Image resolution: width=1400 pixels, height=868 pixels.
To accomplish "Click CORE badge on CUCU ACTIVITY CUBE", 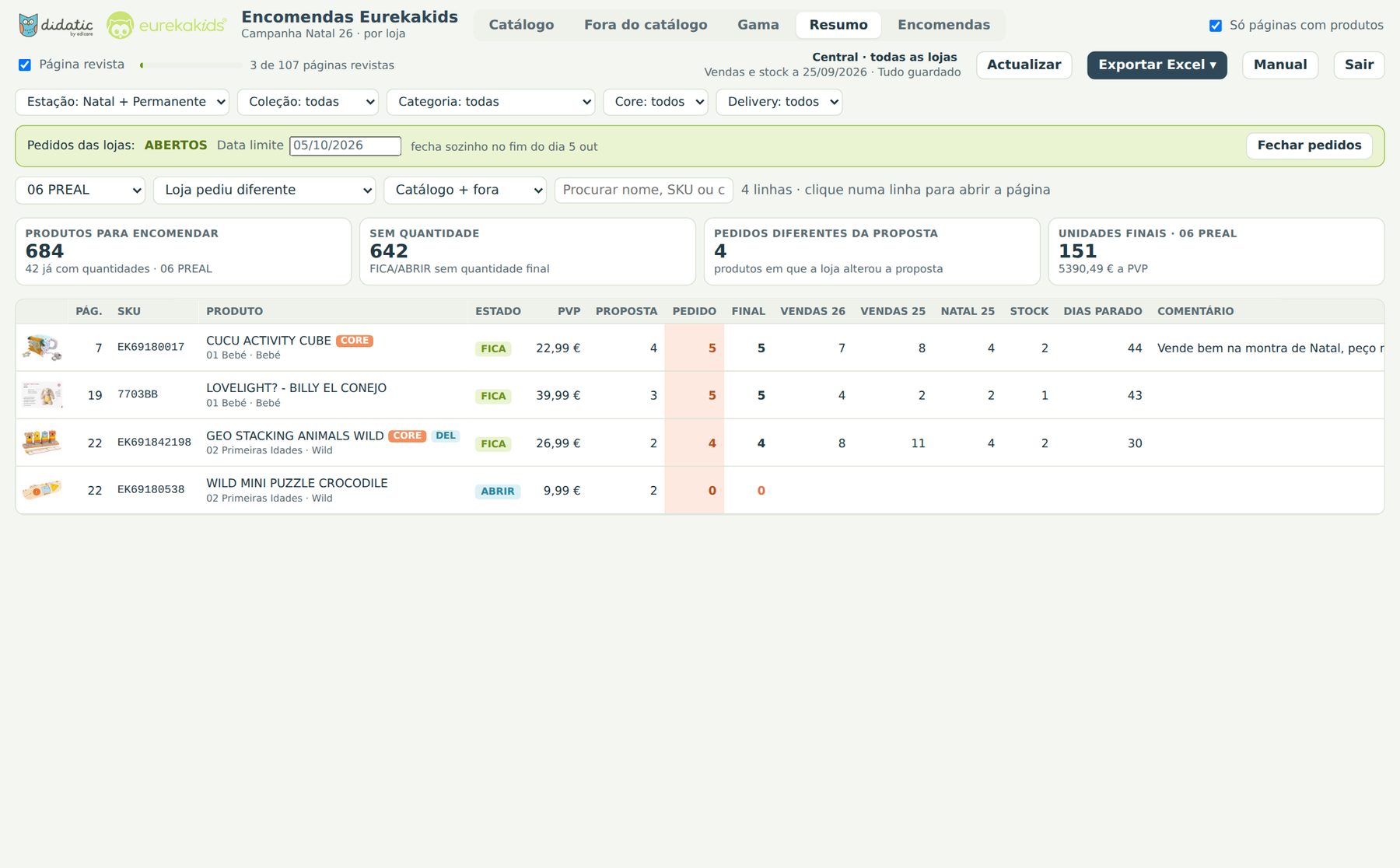I will coord(355,341).
